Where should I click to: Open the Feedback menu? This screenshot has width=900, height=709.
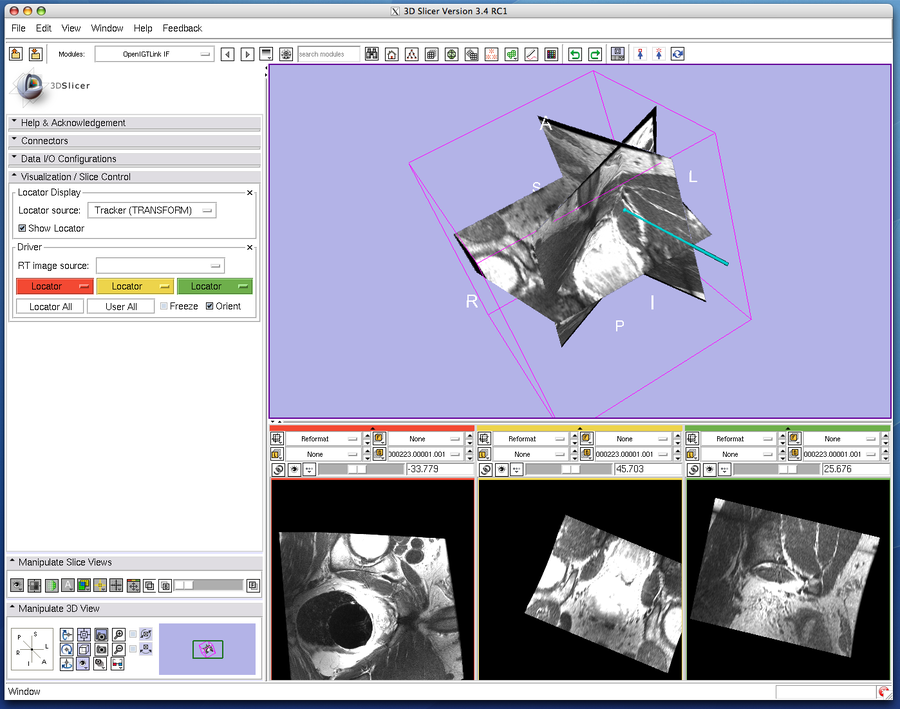[x=181, y=28]
